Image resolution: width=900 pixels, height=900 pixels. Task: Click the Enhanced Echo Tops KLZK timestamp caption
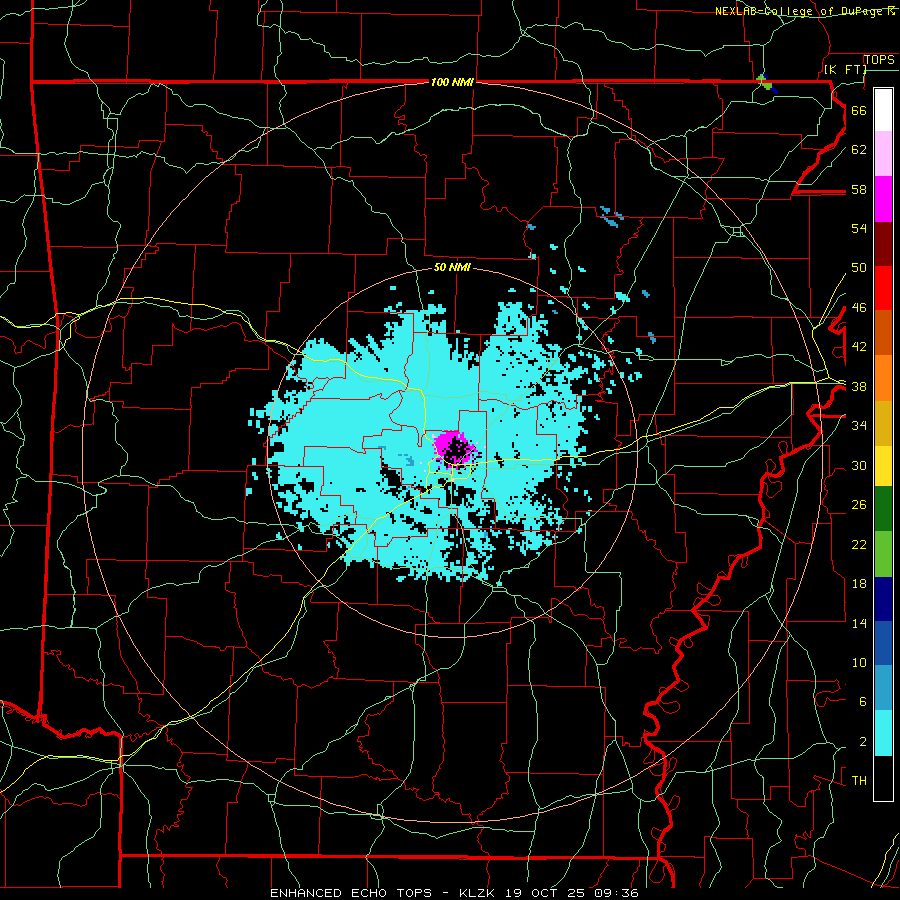click(x=454, y=893)
